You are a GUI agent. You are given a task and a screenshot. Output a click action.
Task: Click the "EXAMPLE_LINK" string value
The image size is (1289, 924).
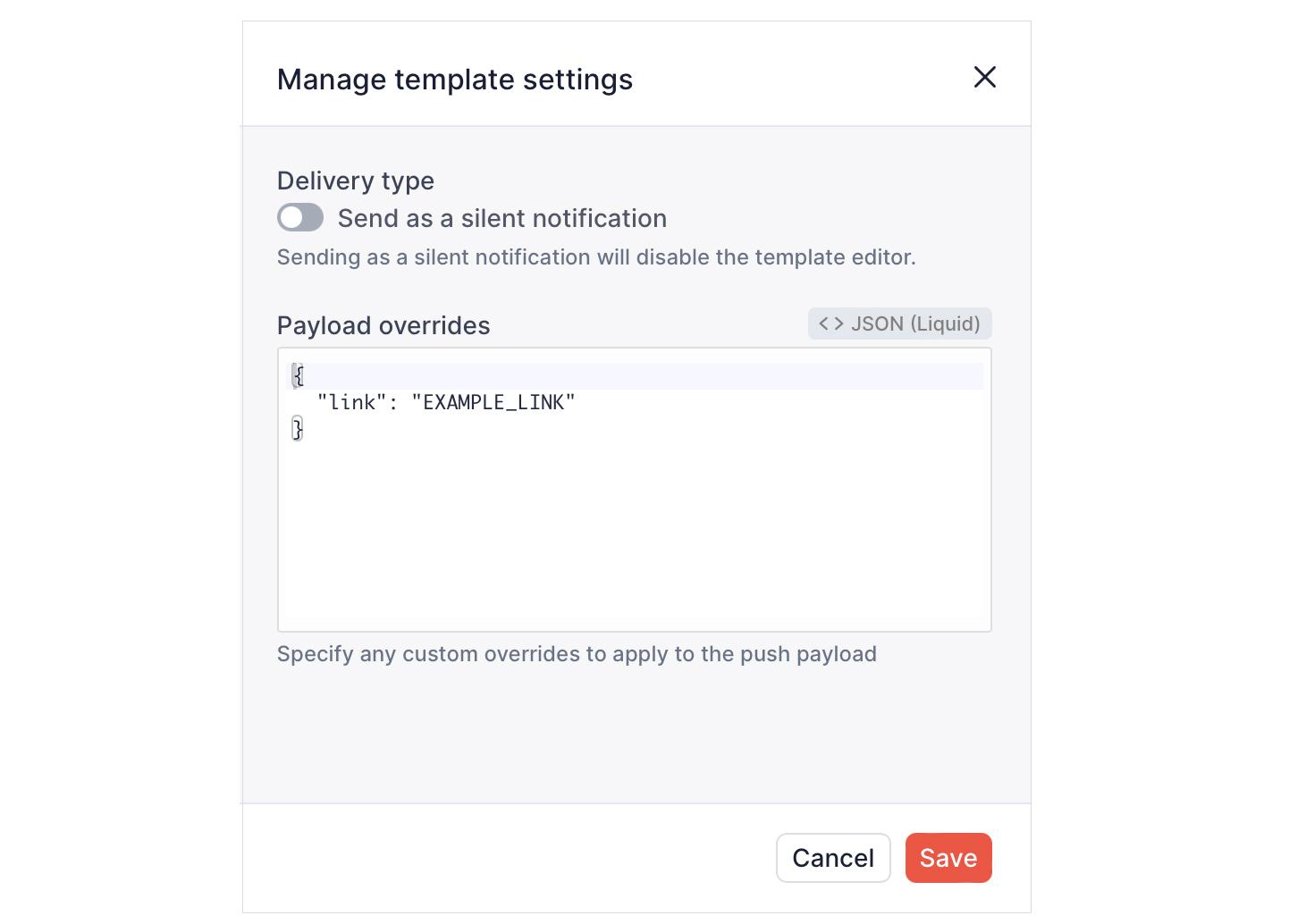(x=493, y=403)
